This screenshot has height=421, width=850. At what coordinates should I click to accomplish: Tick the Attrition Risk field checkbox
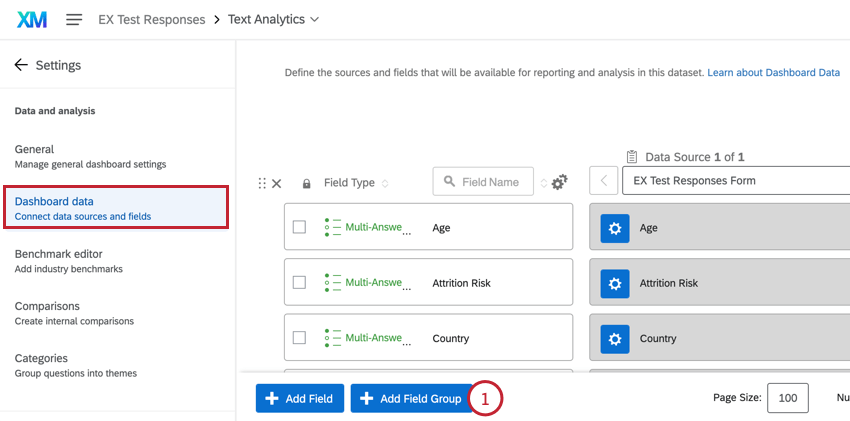click(x=299, y=283)
